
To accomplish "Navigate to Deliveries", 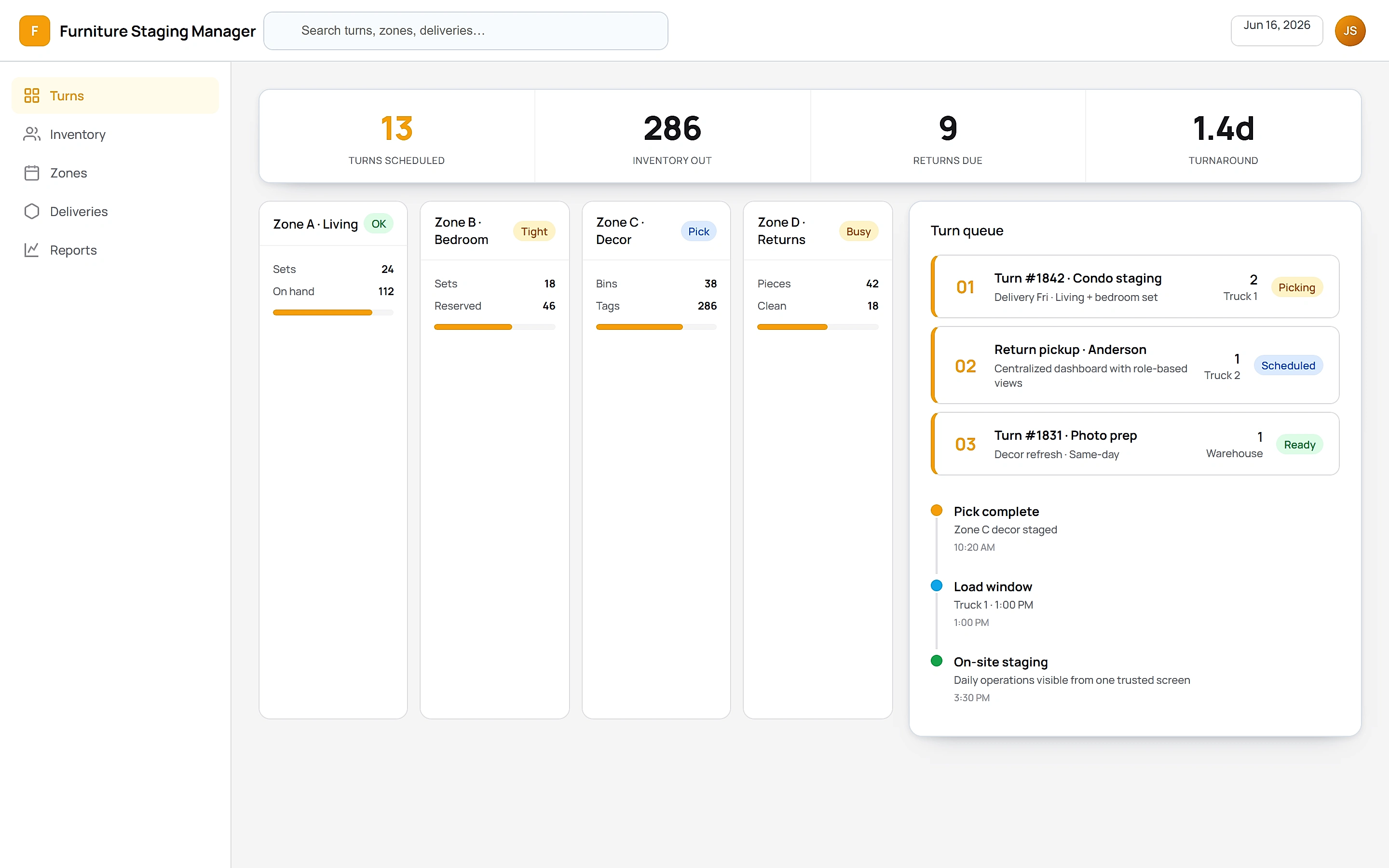I will pos(115,211).
